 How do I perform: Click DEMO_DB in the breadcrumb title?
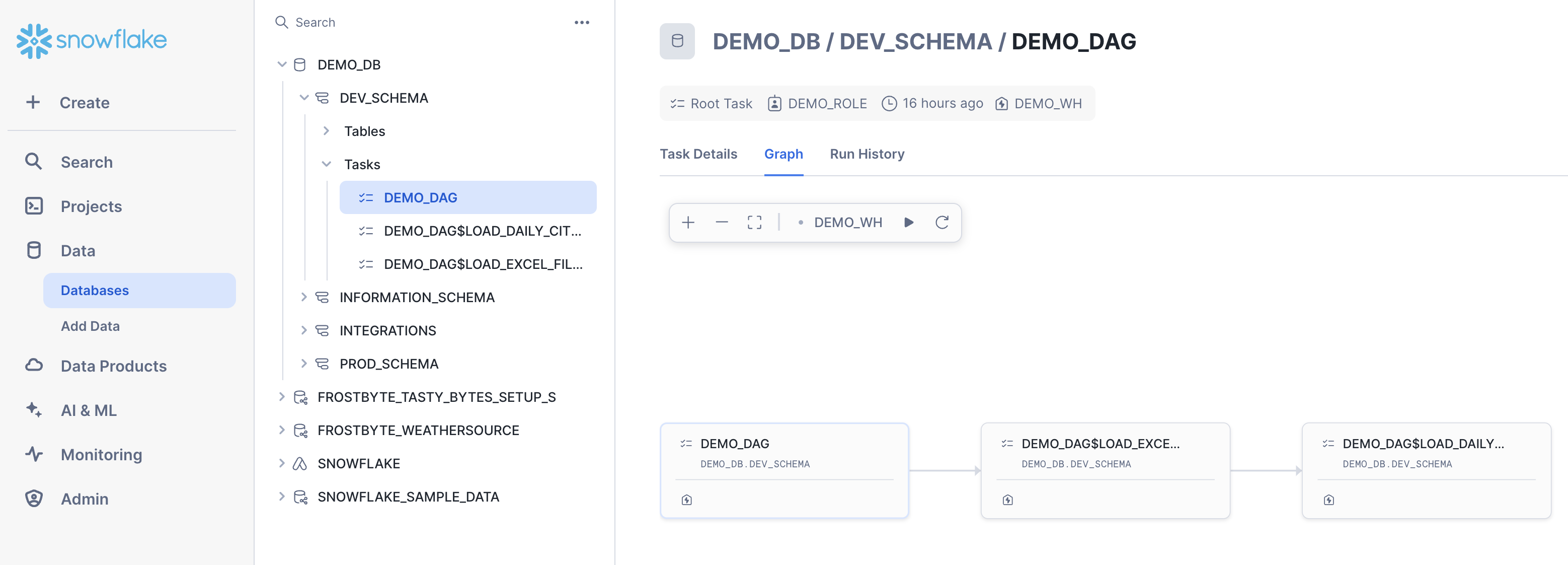click(x=766, y=41)
